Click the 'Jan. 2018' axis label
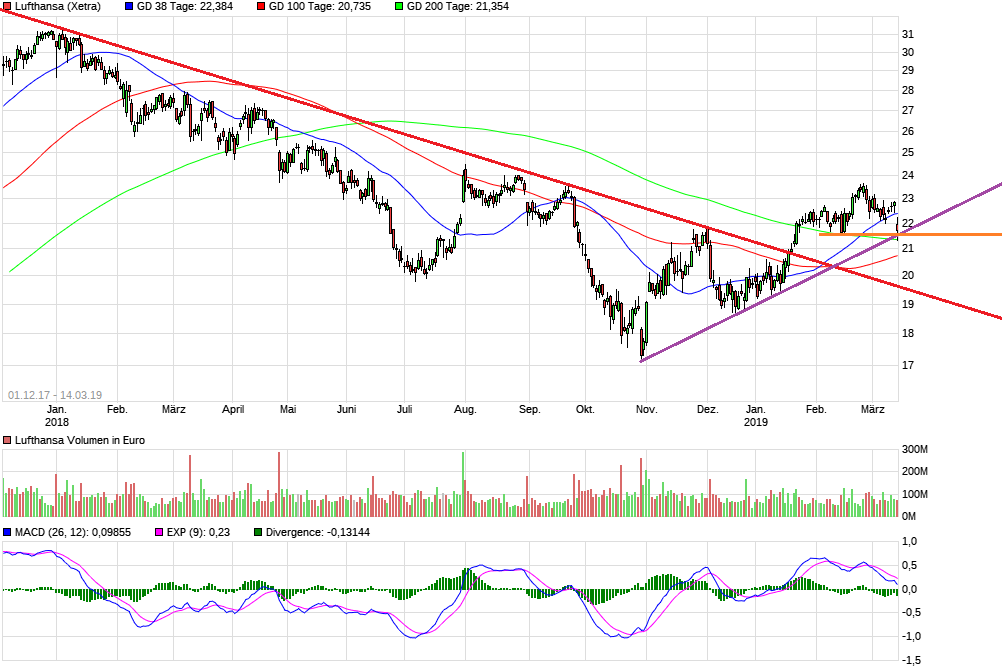Viewport: 1002px width, 670px height. coord(56,416)
